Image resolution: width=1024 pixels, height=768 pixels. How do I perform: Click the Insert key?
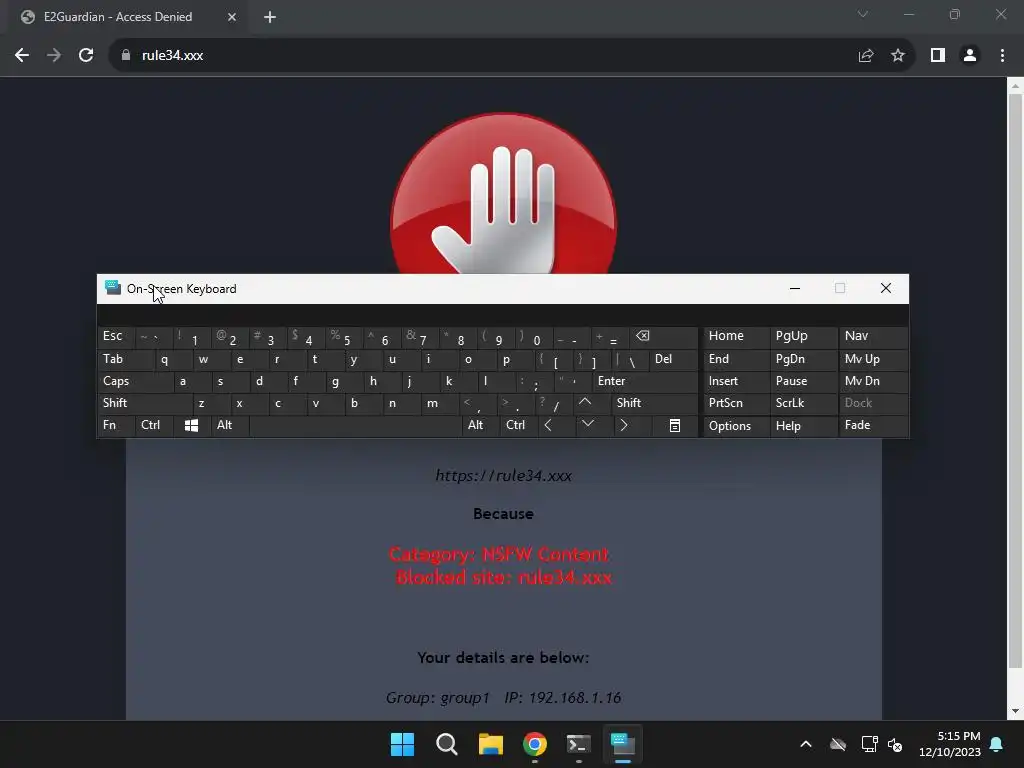click(736, 381)
